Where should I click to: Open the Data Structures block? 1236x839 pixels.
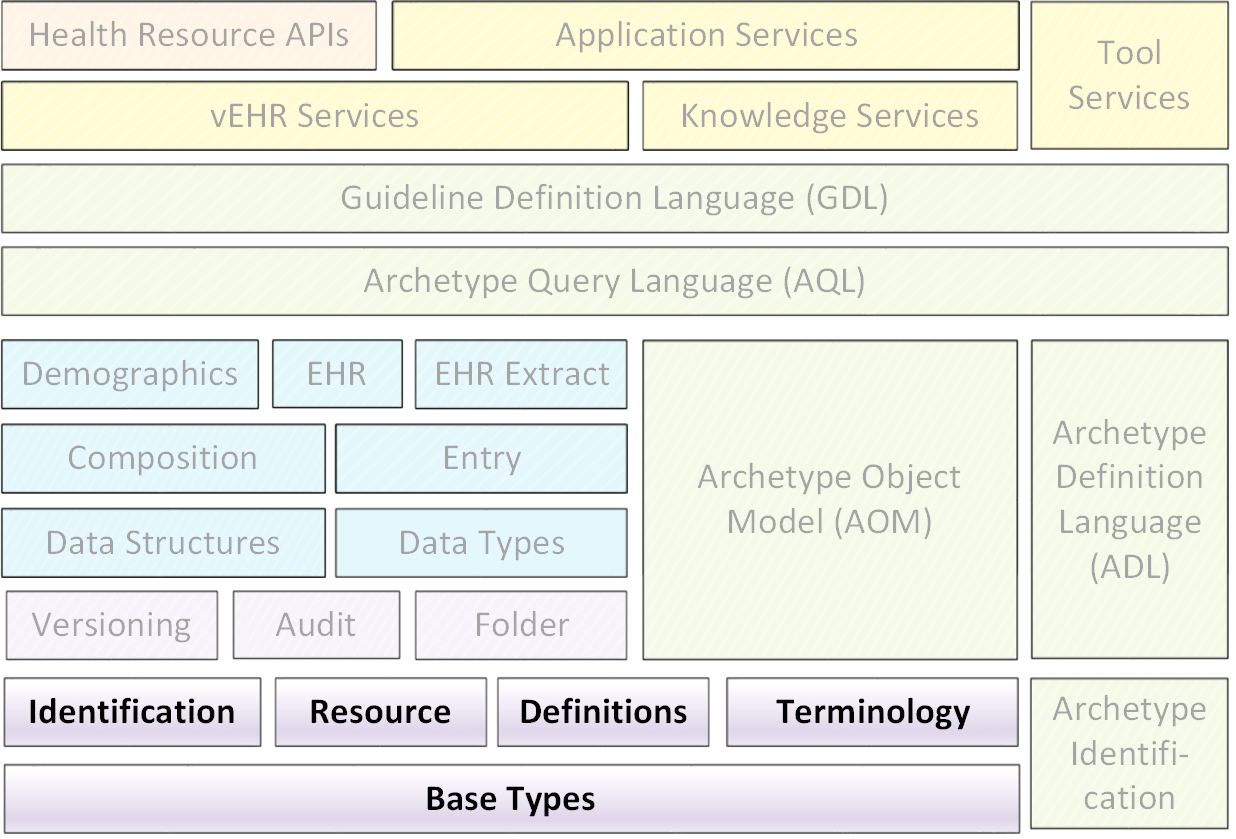point(163,543)
